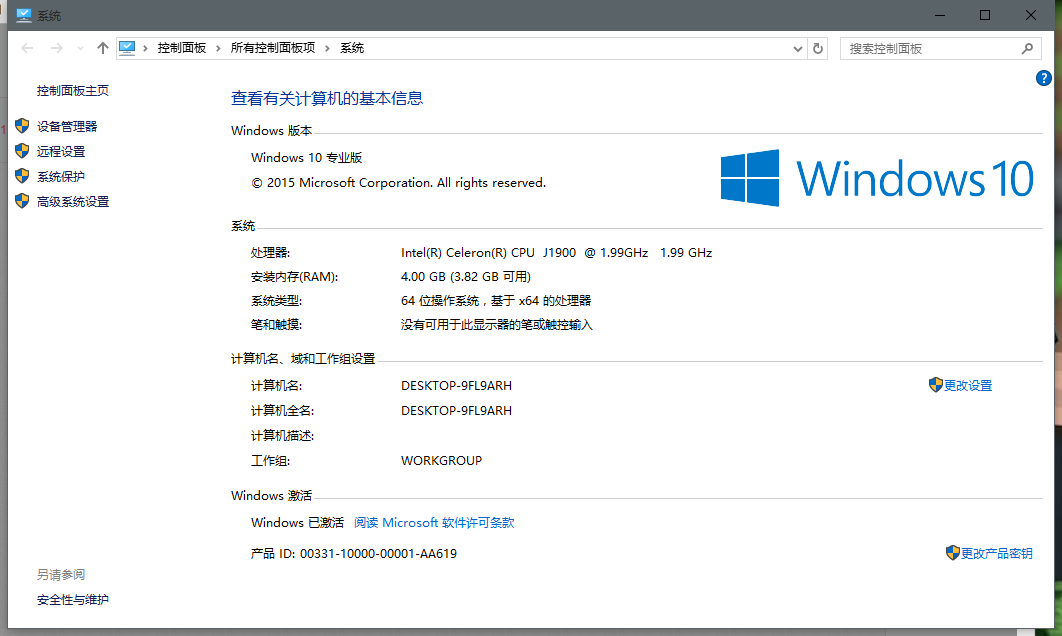
Task: Close the 系统 window
Action: point(1031,15)
